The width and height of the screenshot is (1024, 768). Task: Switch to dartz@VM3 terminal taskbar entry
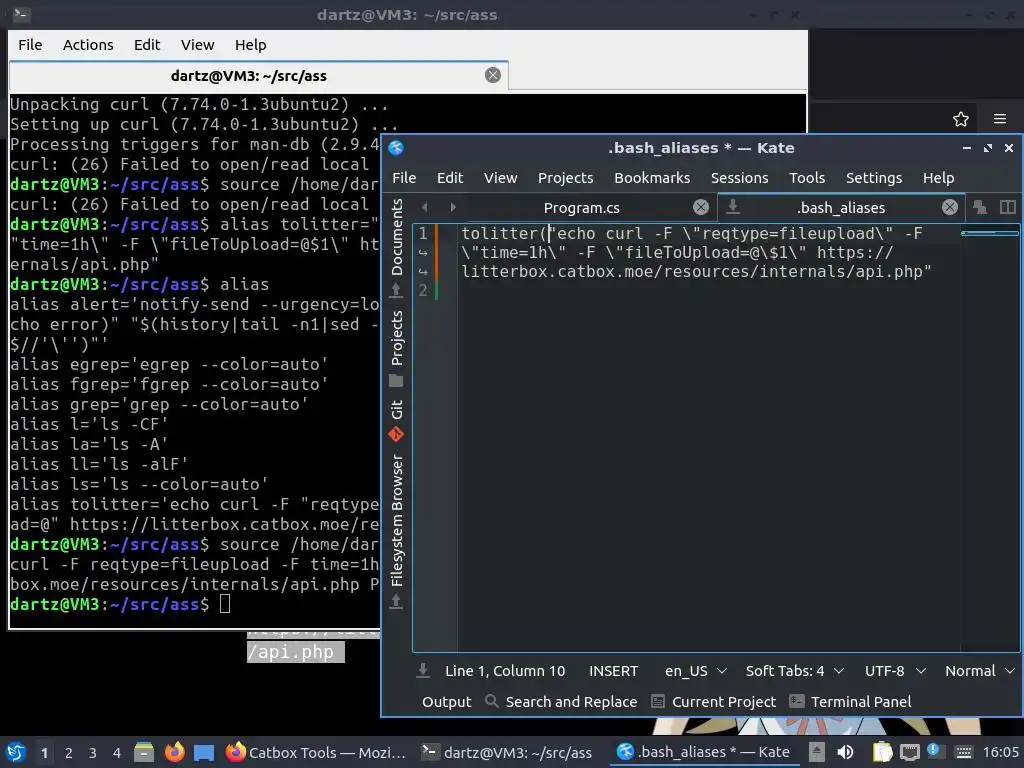point(507,752)
